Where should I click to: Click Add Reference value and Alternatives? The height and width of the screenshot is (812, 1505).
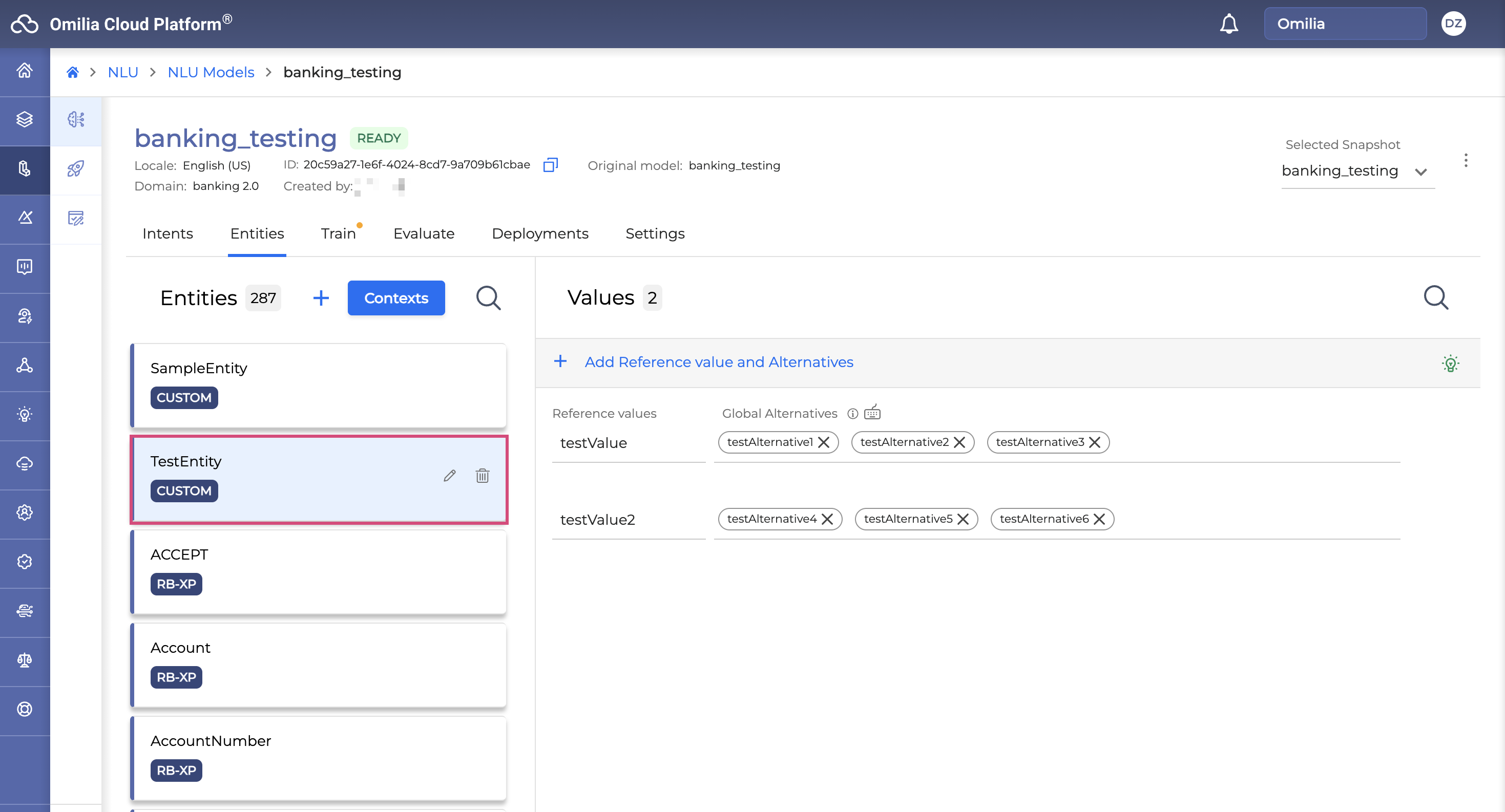click(x=718, y=362)
